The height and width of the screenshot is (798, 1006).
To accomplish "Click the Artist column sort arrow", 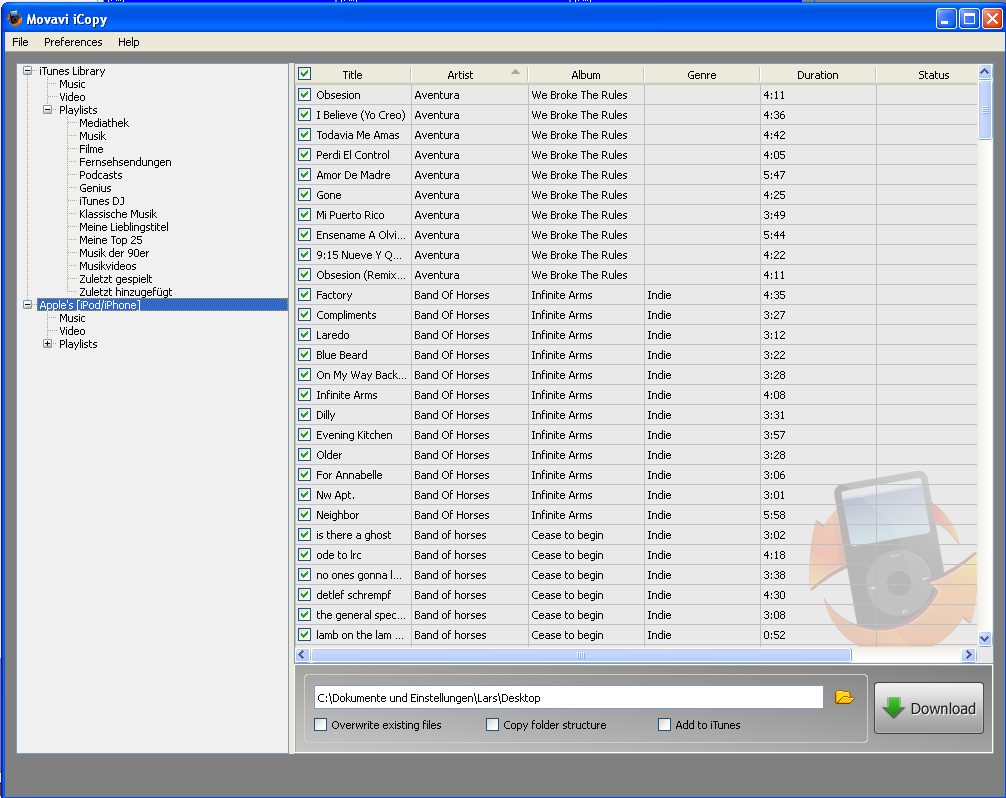I will pyautogui.click(x=515, y=72).
